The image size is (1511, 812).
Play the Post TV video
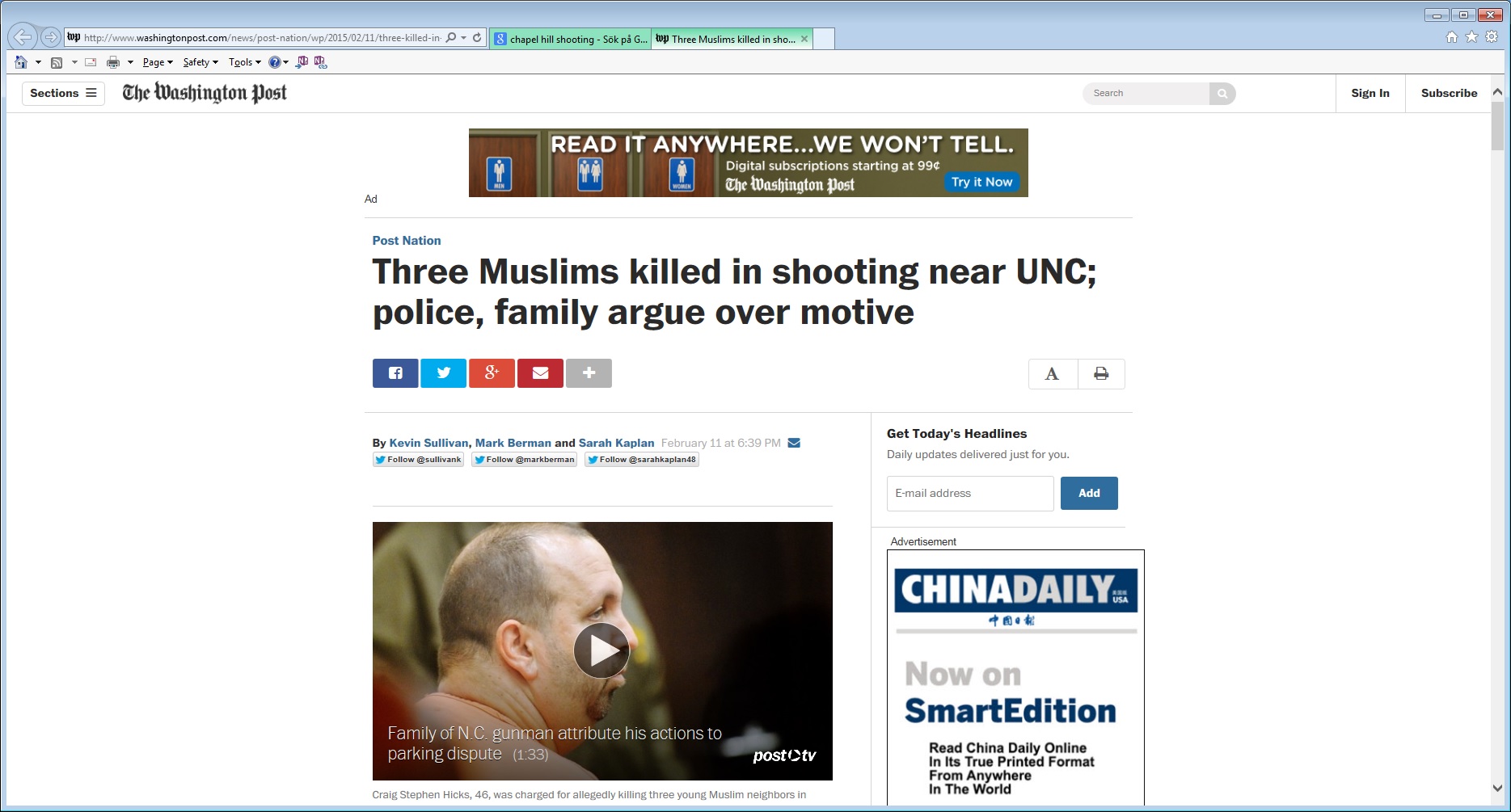coord(601,650)
